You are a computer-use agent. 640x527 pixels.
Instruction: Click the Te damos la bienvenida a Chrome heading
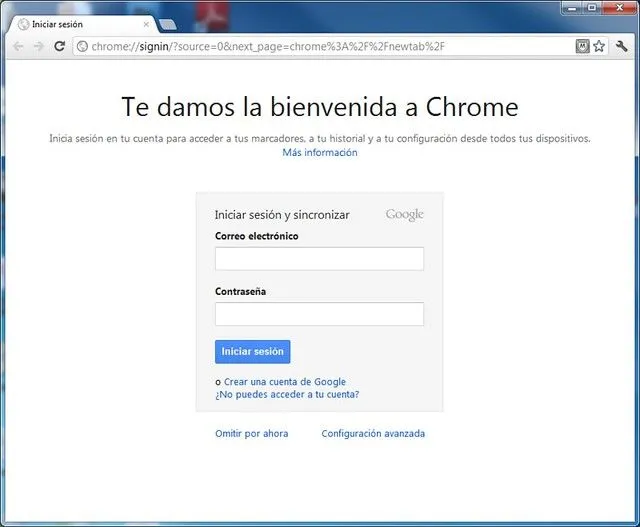(x=320, y=107)
